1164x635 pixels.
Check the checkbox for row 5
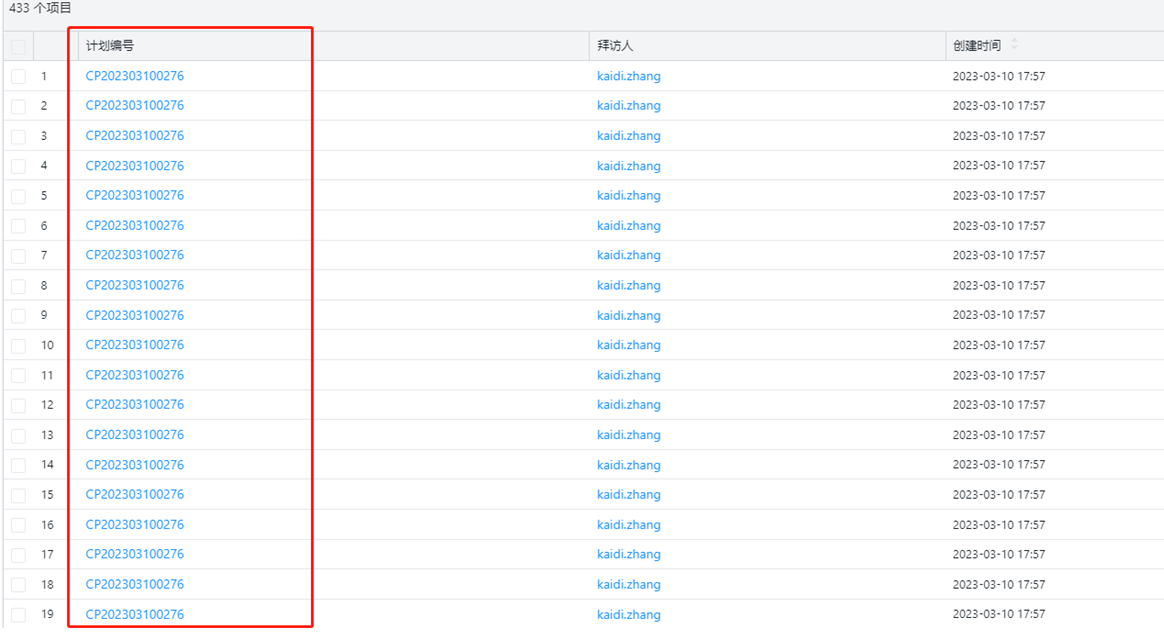click(19, 196)
